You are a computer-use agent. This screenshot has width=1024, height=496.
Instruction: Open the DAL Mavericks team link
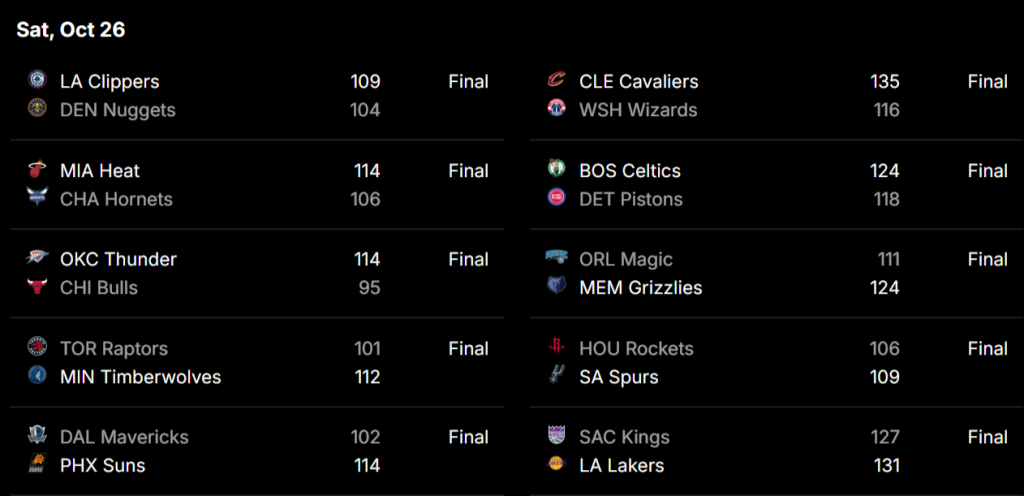tap(124, 437)
